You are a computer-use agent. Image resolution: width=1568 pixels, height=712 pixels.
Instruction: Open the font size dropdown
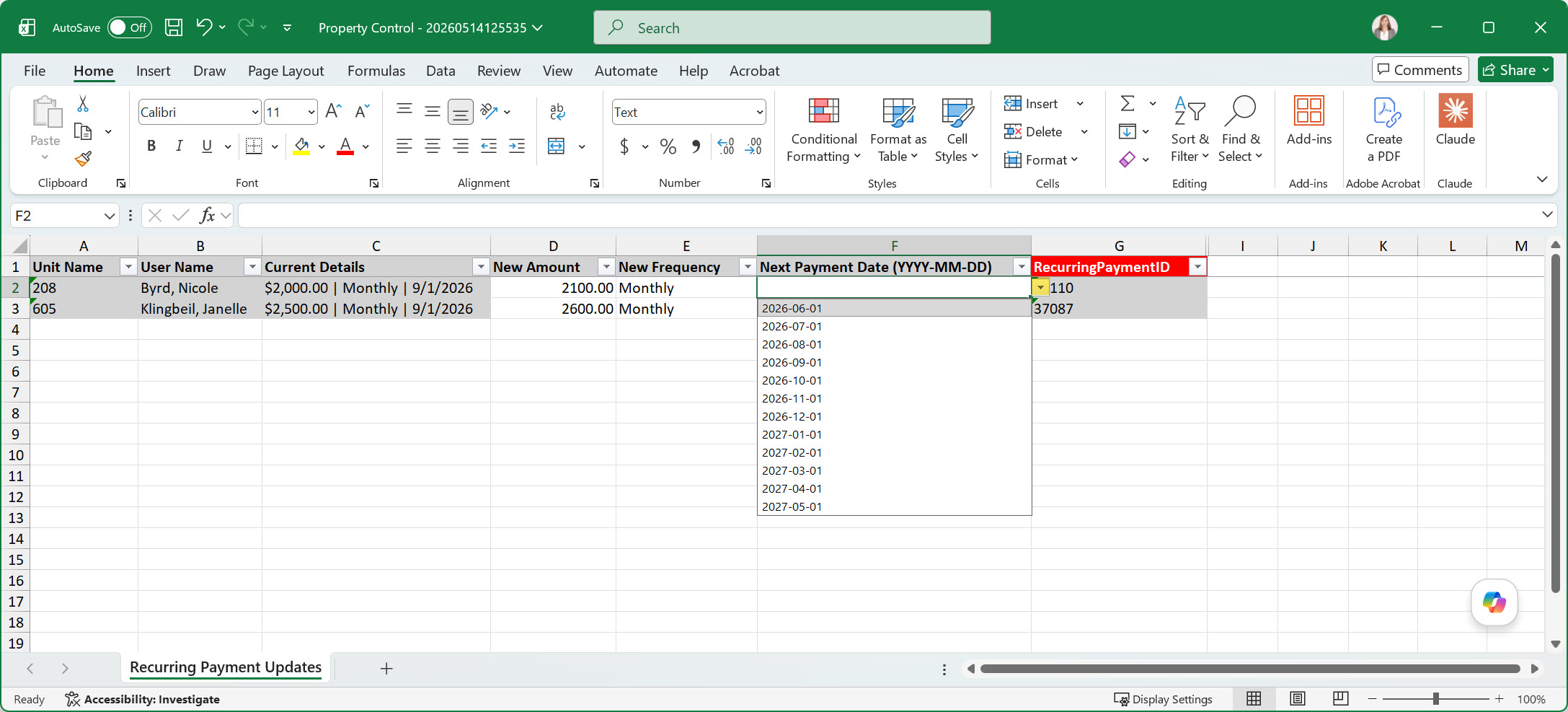[311, 112]
